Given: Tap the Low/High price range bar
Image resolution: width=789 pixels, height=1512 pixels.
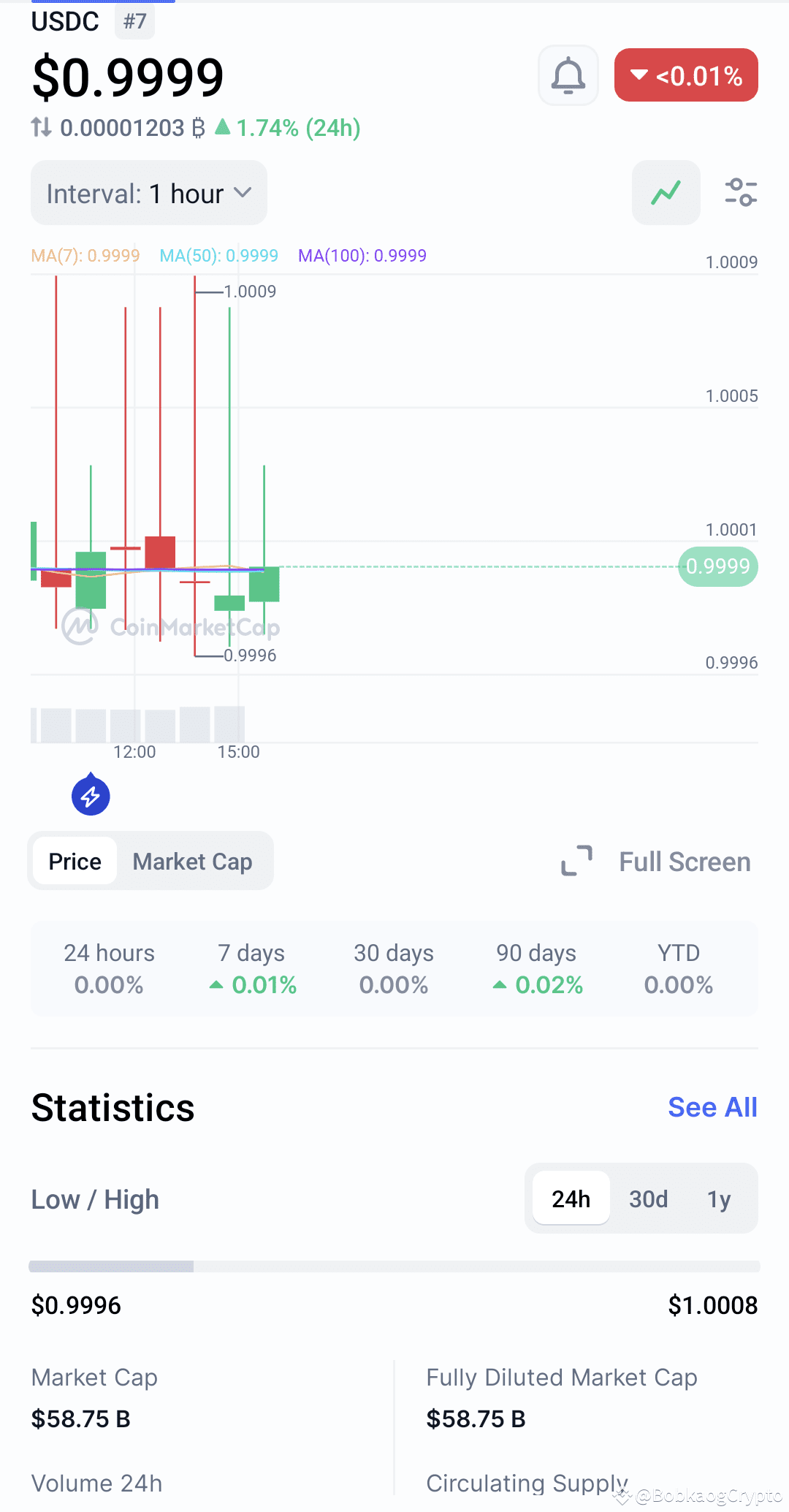Looking at the screenshot, I should coord(394,1266).
